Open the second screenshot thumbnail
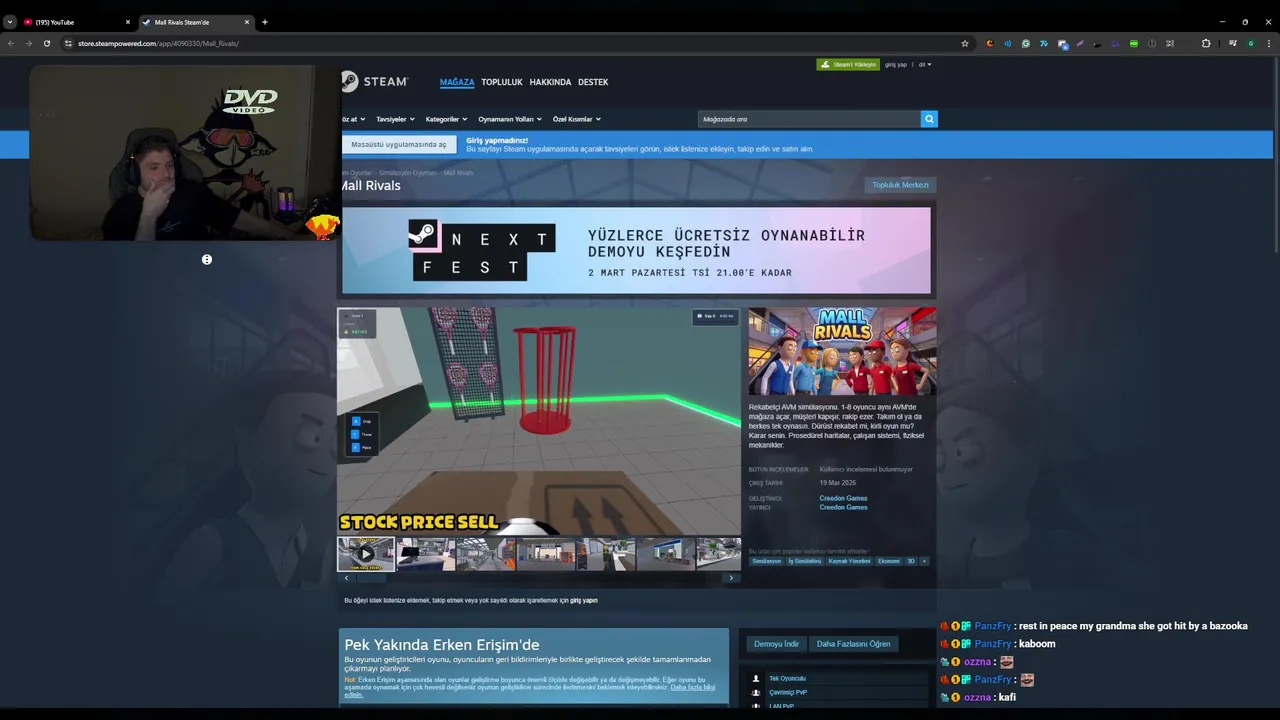Image resolution: width=1280 pixels, height=720 pixels. [426, 554]
